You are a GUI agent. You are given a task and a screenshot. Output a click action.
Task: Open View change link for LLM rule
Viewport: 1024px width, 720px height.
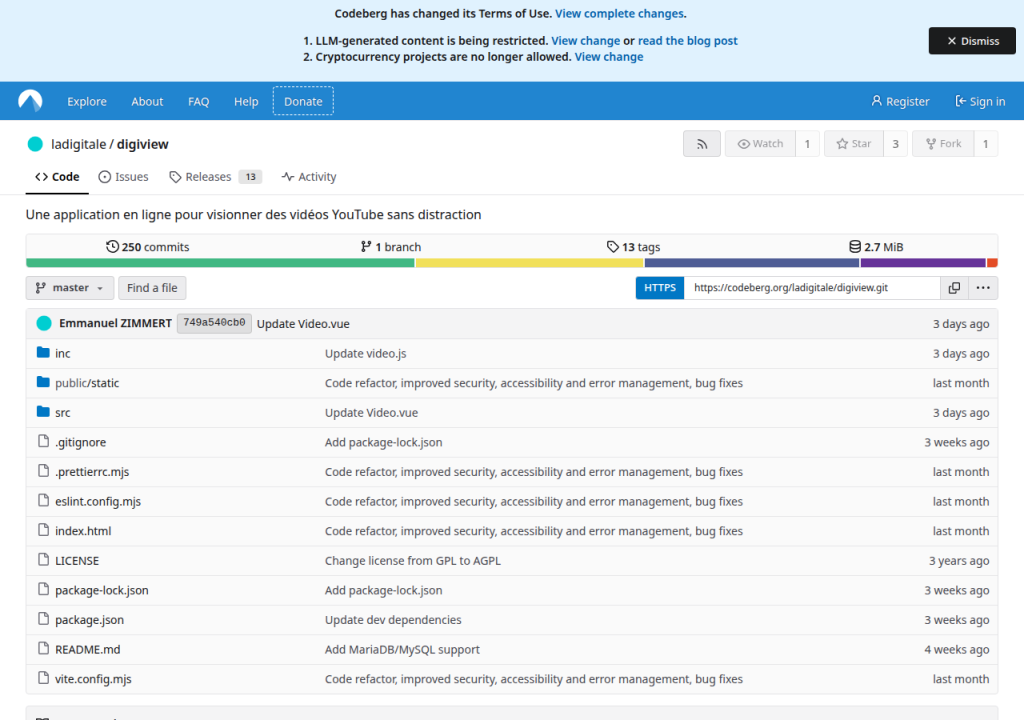pos(586,41)
